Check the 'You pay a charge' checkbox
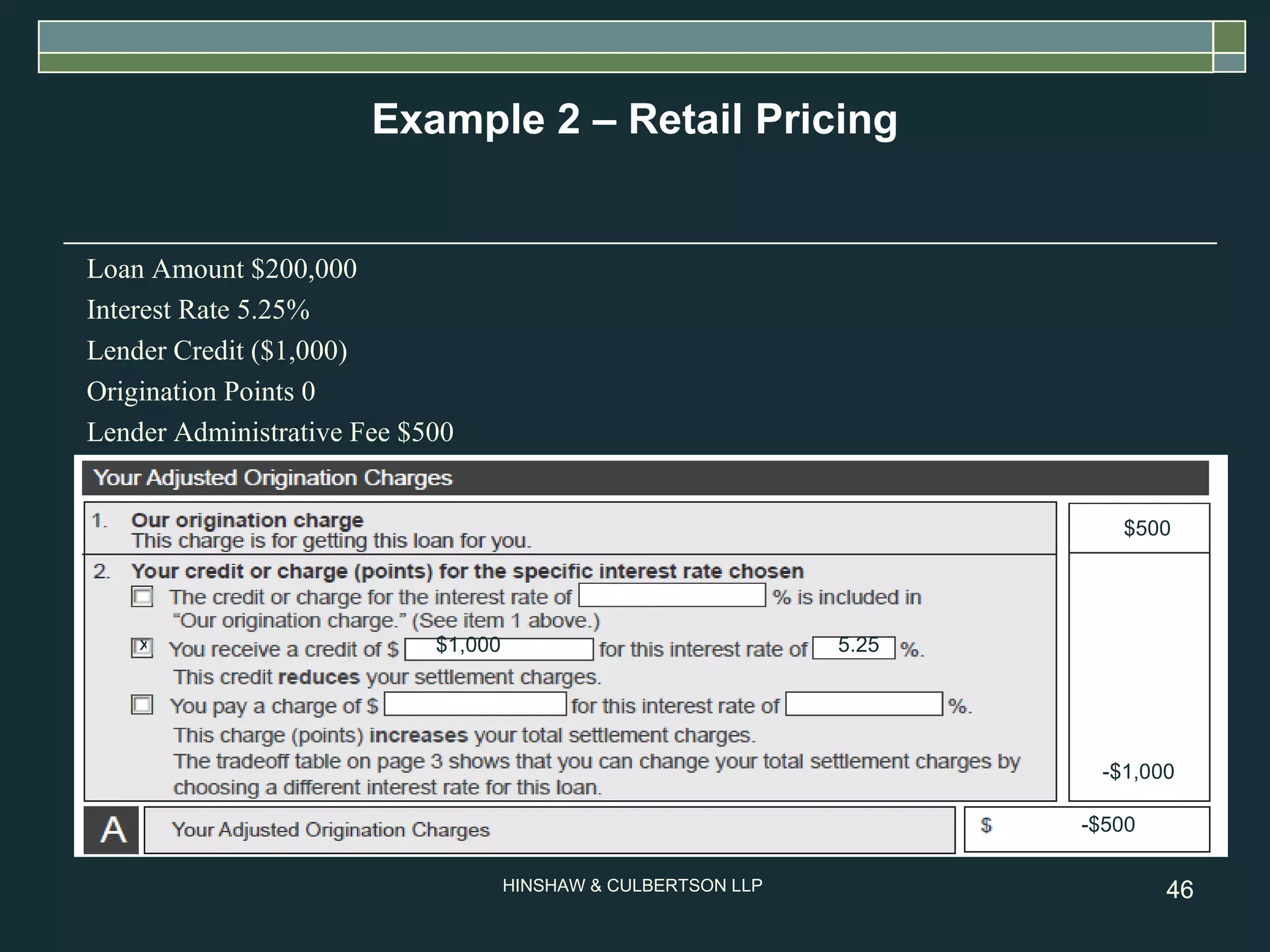This screenshot has width=1270, height=952. tap(142, 705)
